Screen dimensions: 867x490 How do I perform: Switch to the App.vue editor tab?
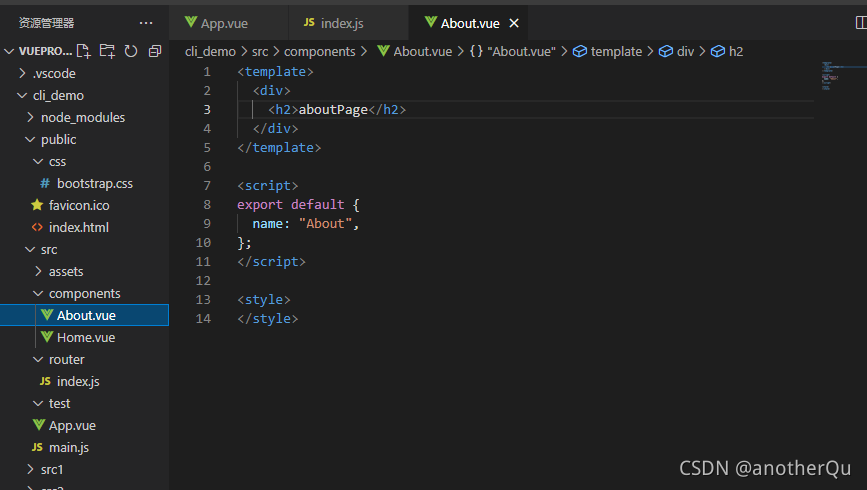(x=229, y=23)
